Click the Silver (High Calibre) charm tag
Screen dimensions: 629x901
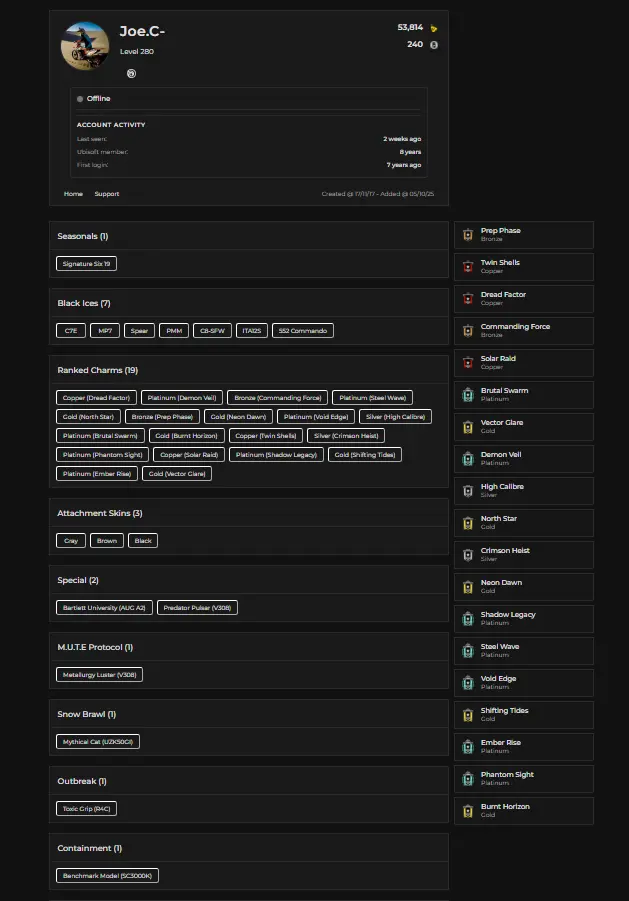[395, 417]
